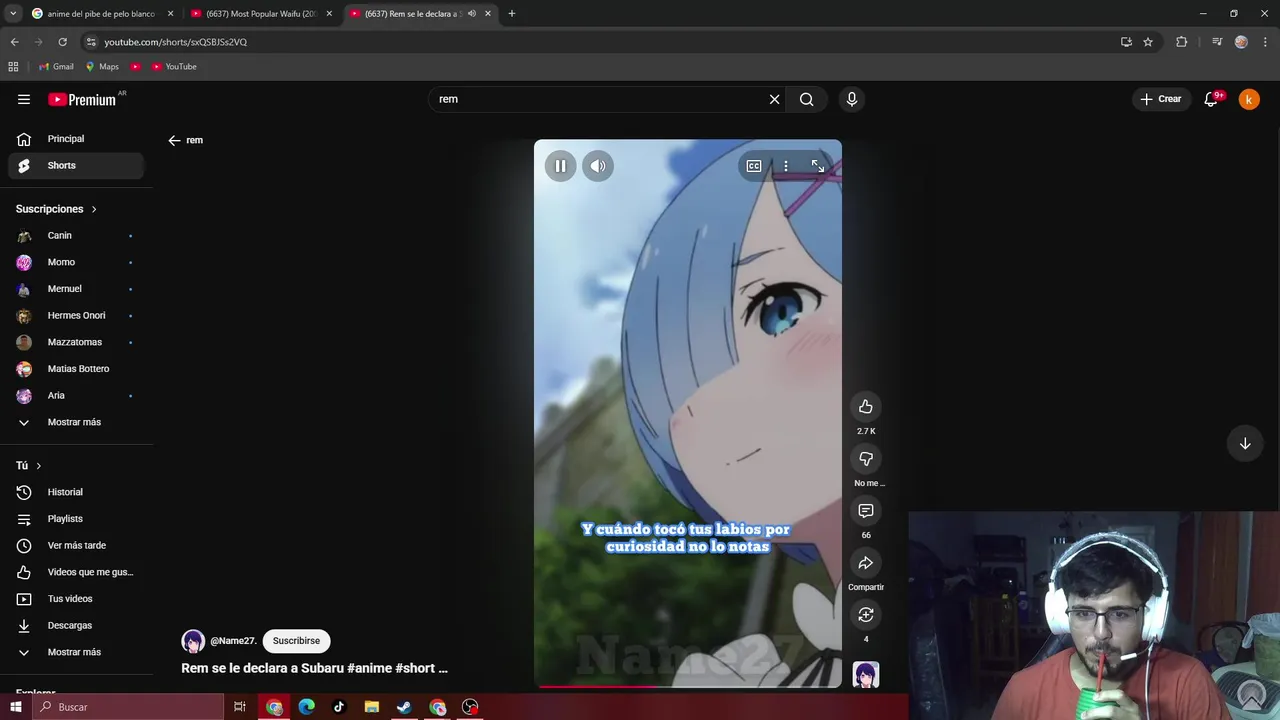Open the Gmail bookmark
This screenshot has height=720, width=1280.
(x=56, y=67)
